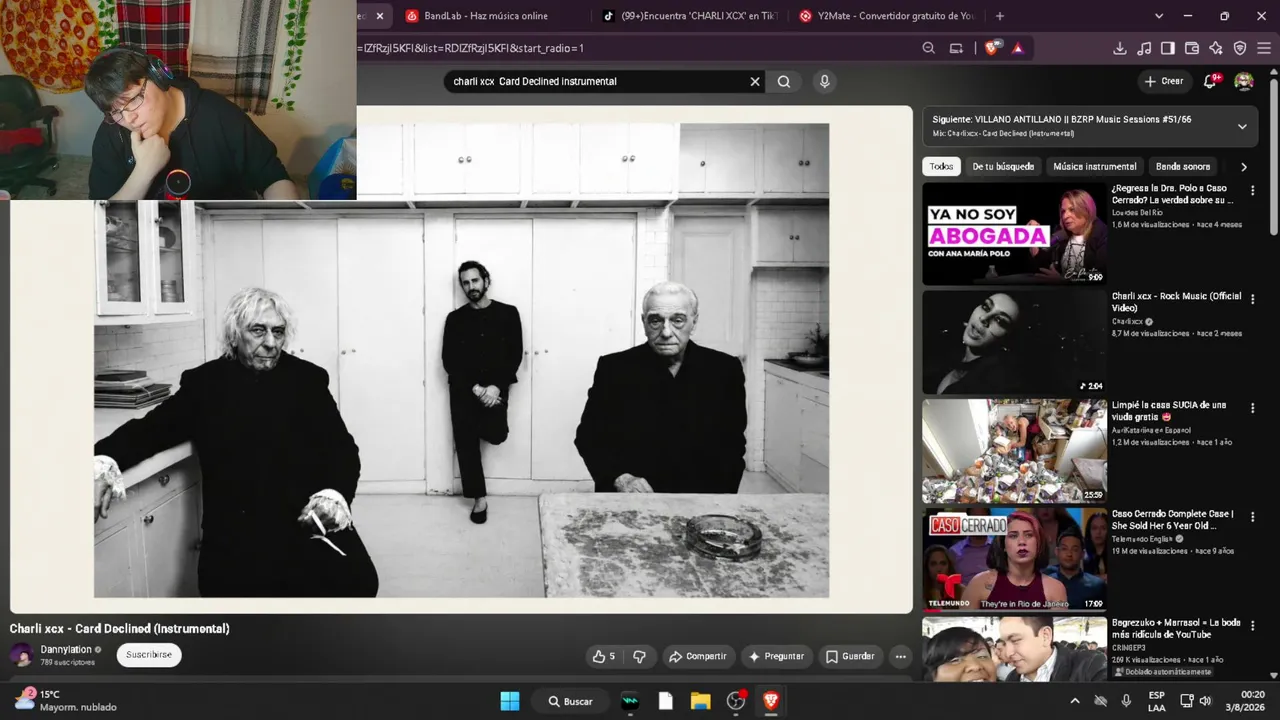Viewport: 1280px width, 720px height.
Task: Switch to the BandLab tab
Action: tap(488, 16)
